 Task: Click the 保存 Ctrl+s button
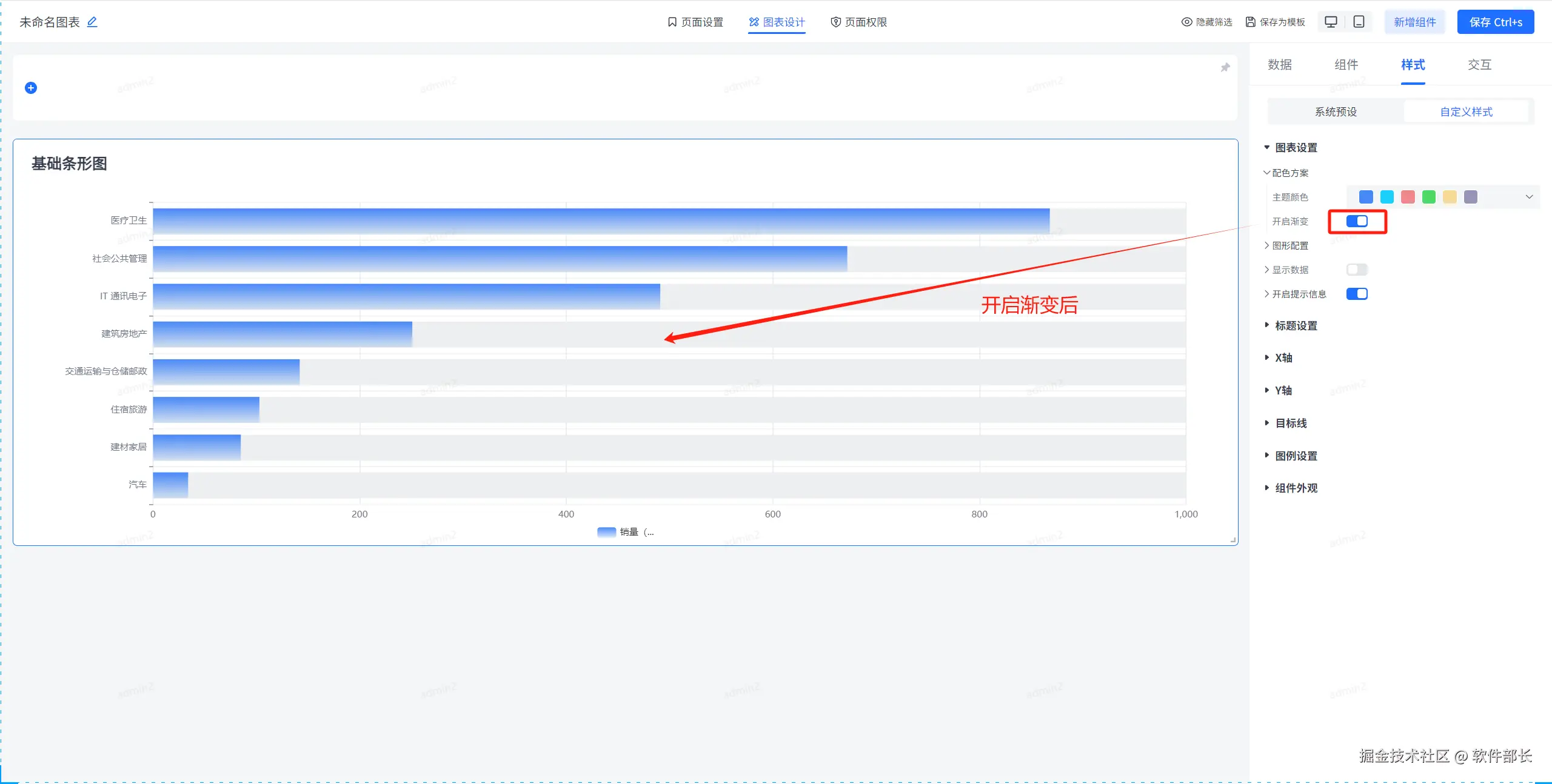pyautogui.click(x=1496, y=22)
